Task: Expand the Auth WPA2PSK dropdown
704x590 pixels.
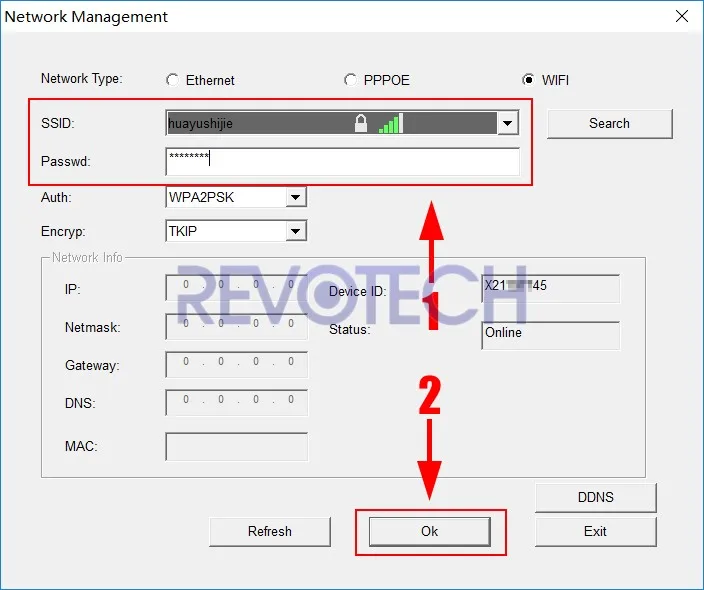Action: pyautogui.click(x=296, y=197)
